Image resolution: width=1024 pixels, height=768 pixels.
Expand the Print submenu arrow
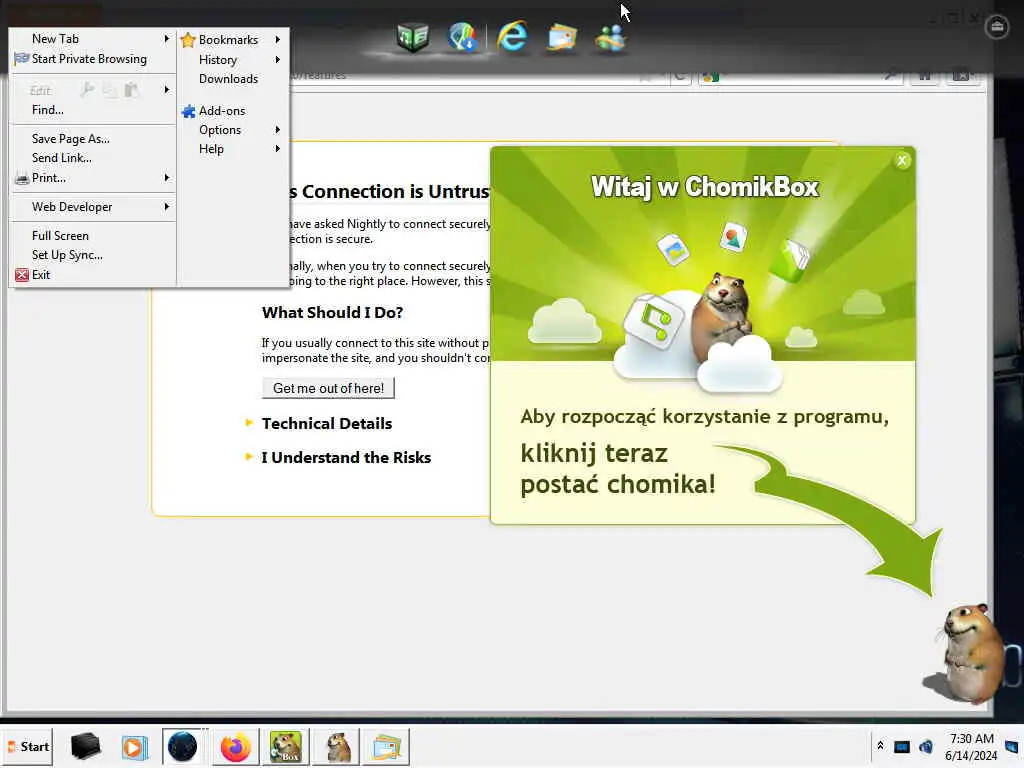tap(167, 178)
